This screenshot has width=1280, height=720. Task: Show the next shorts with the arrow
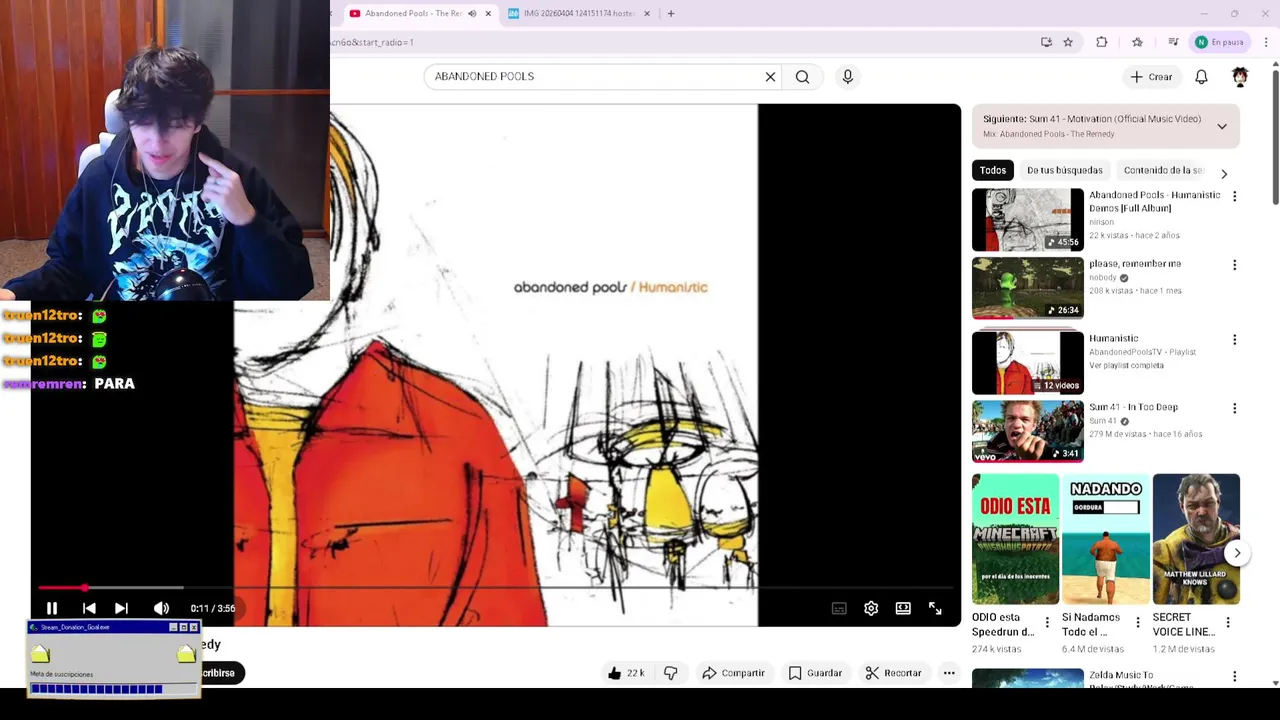coord(1237,553)
